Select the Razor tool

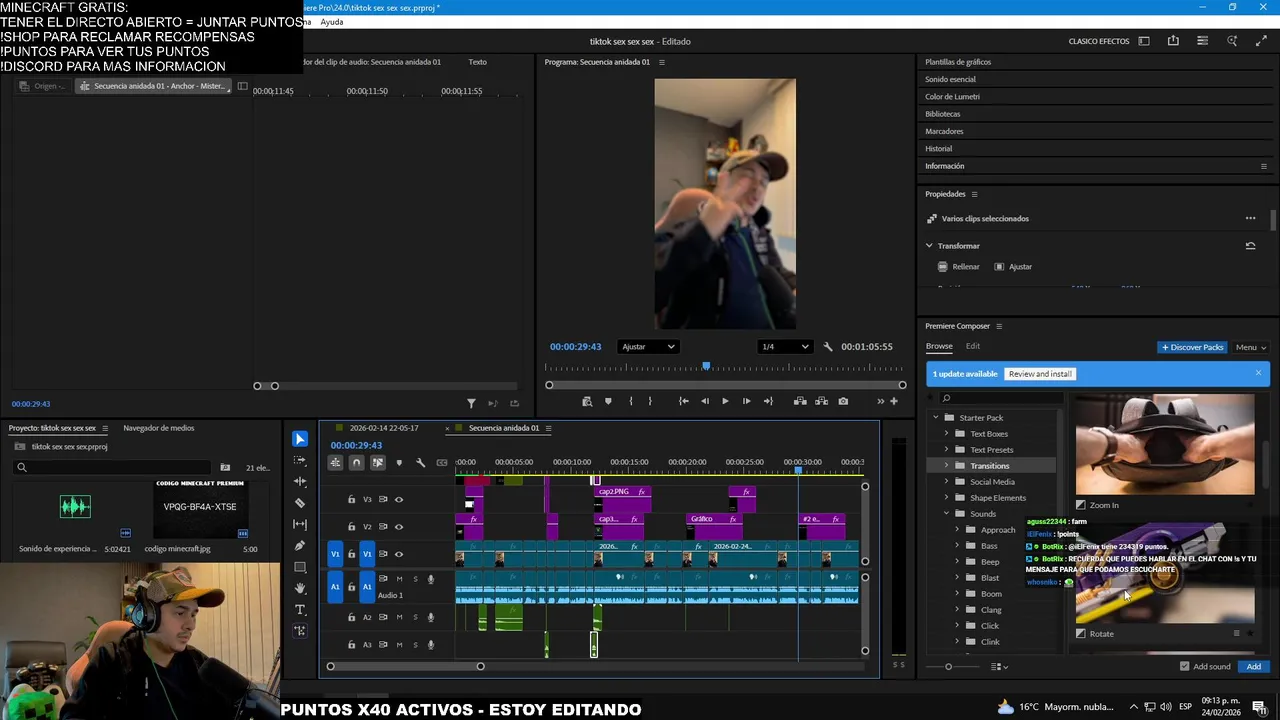pyautogui.click(x=300, y=503)
